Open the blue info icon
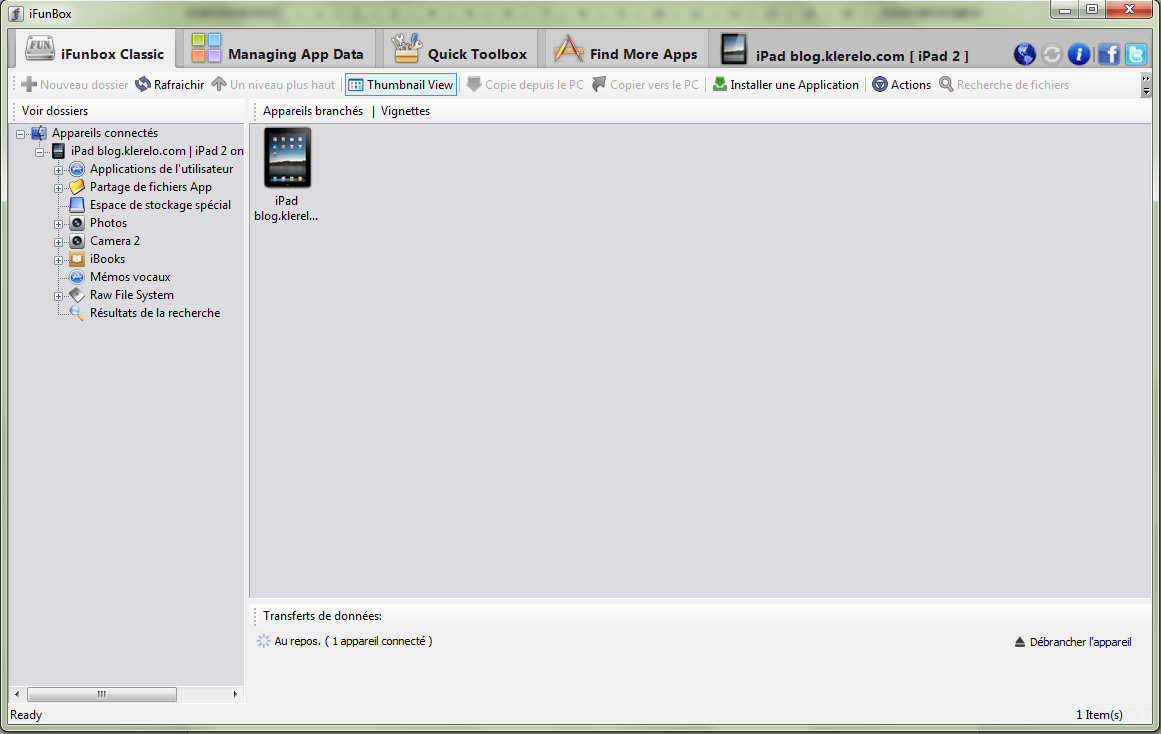1161x734 pixels. [1079, 54]
